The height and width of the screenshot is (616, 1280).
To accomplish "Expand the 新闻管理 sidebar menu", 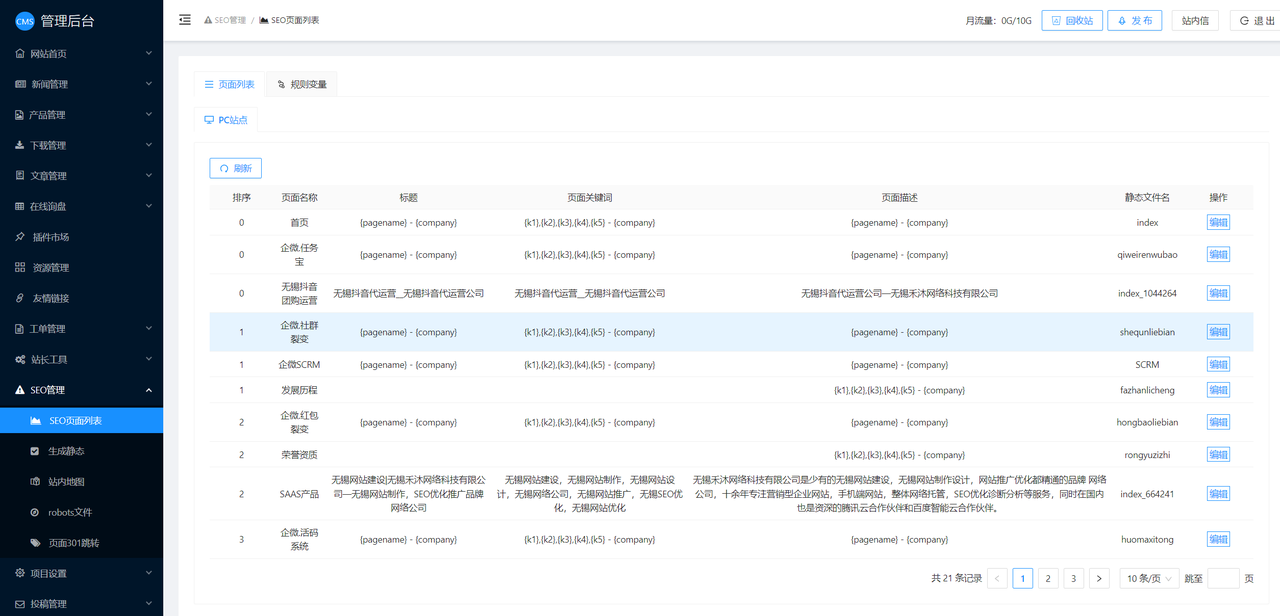I will click(81, 84).
